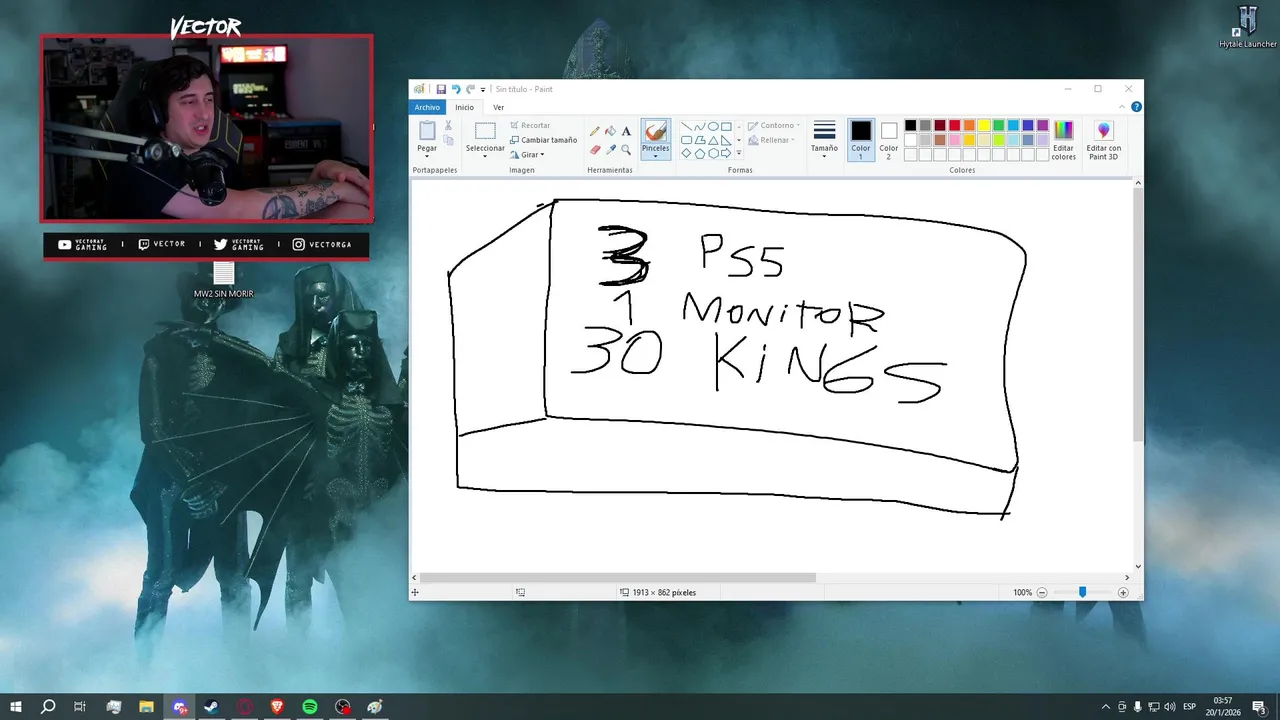
Task: Open the Contorno outline dropdown
Action: click(x=774, y=126)
